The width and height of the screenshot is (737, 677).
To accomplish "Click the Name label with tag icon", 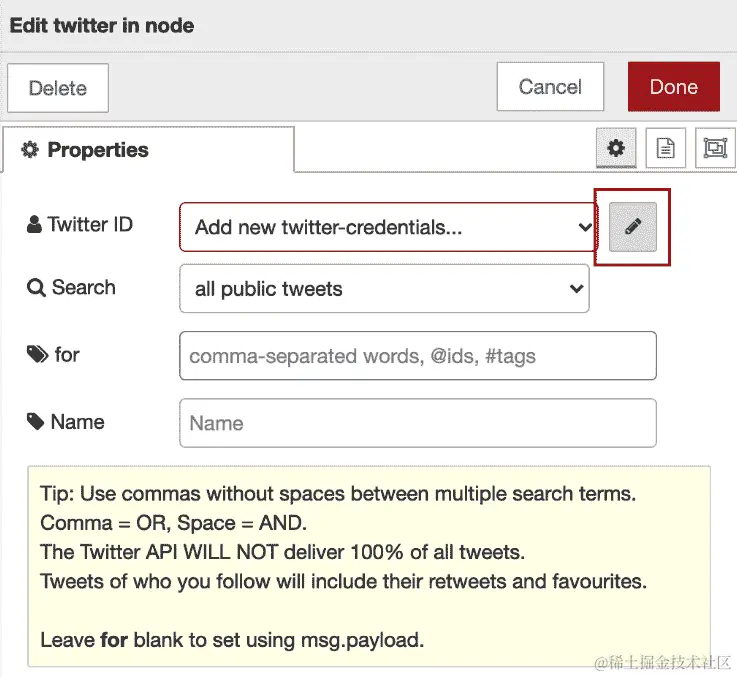I will (x=65, y=422).
